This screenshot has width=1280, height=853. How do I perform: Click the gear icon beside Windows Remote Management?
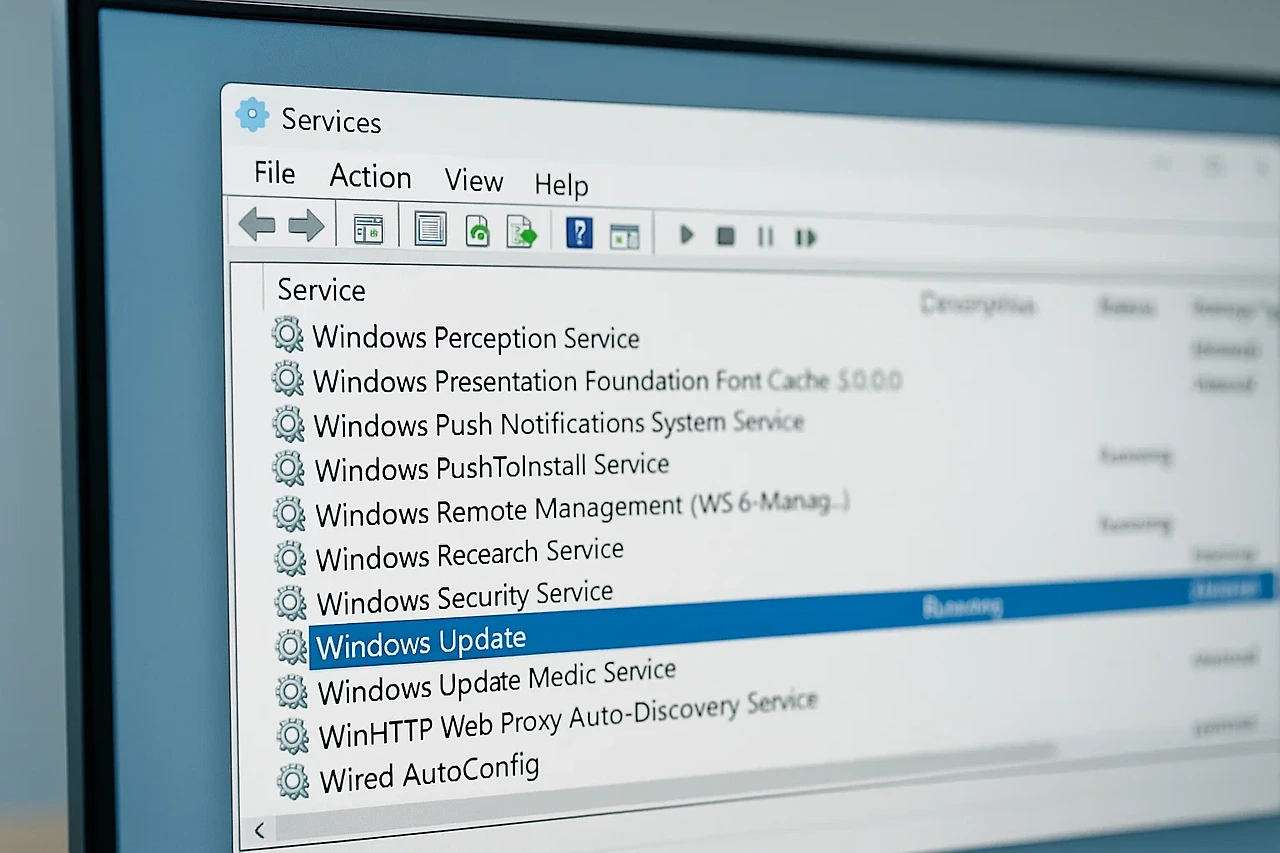click(289, 513)
